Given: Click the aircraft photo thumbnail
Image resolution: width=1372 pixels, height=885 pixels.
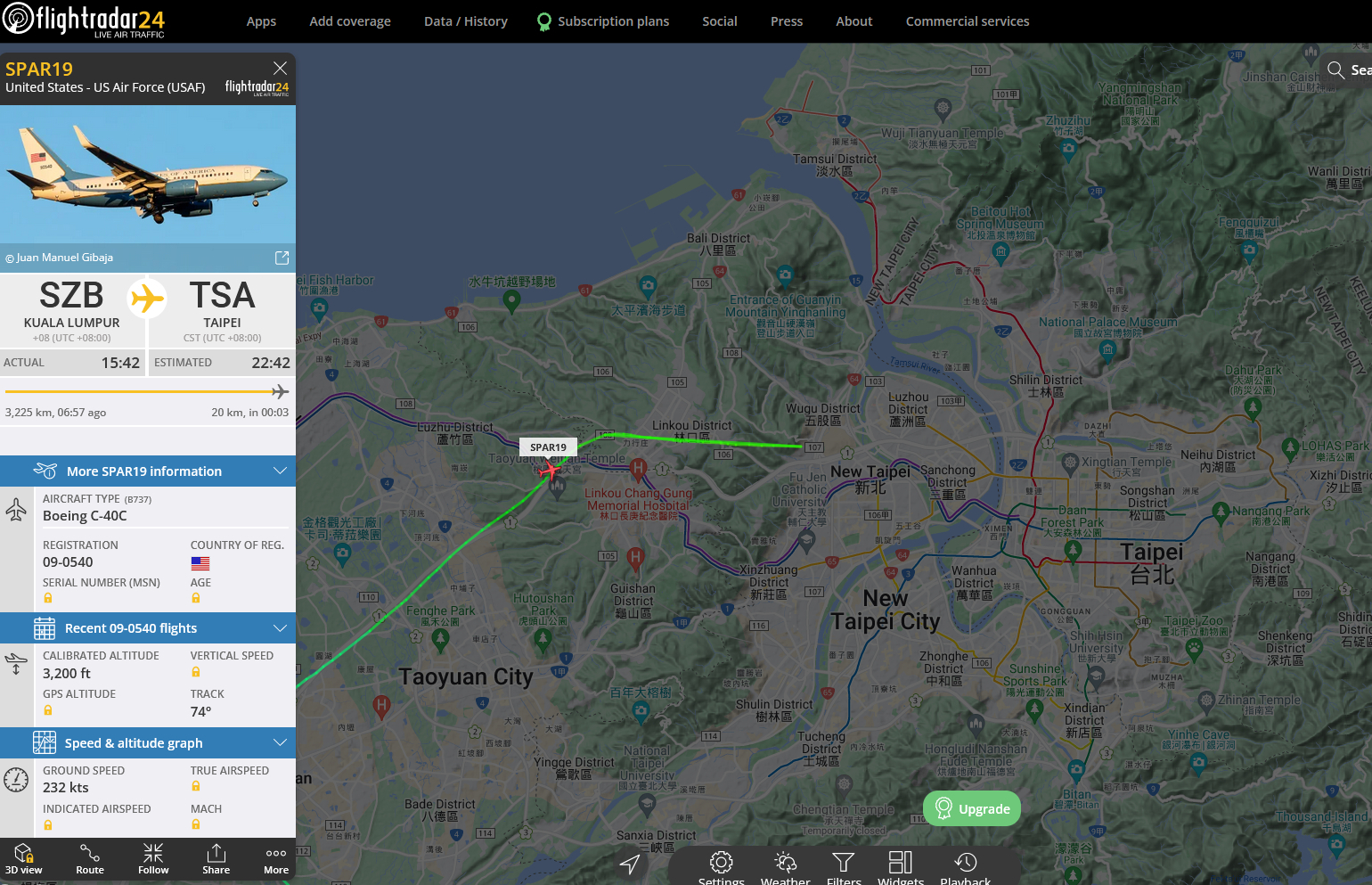Looking at the screenshot, I should click(x=148, y=174).
